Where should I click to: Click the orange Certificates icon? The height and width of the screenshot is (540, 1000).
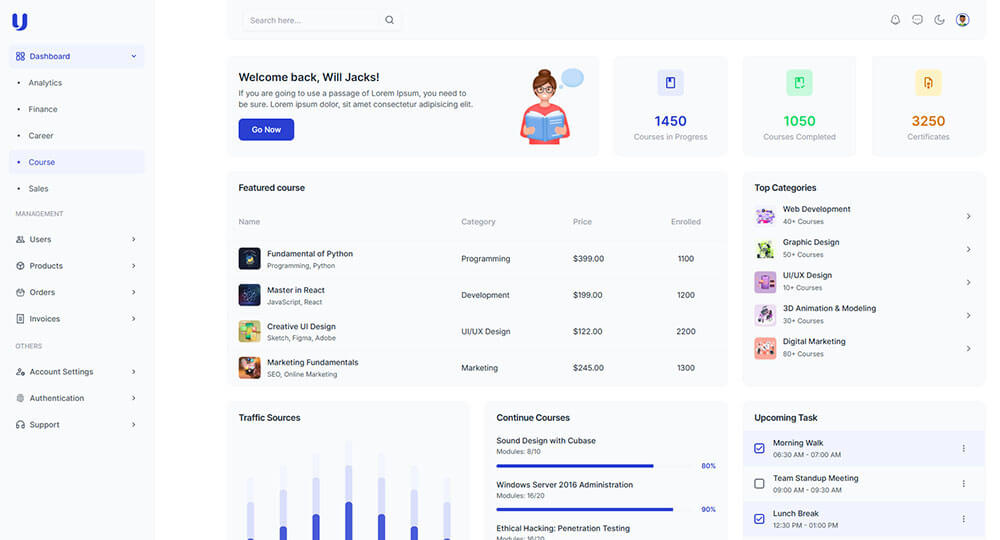(928, 83)
